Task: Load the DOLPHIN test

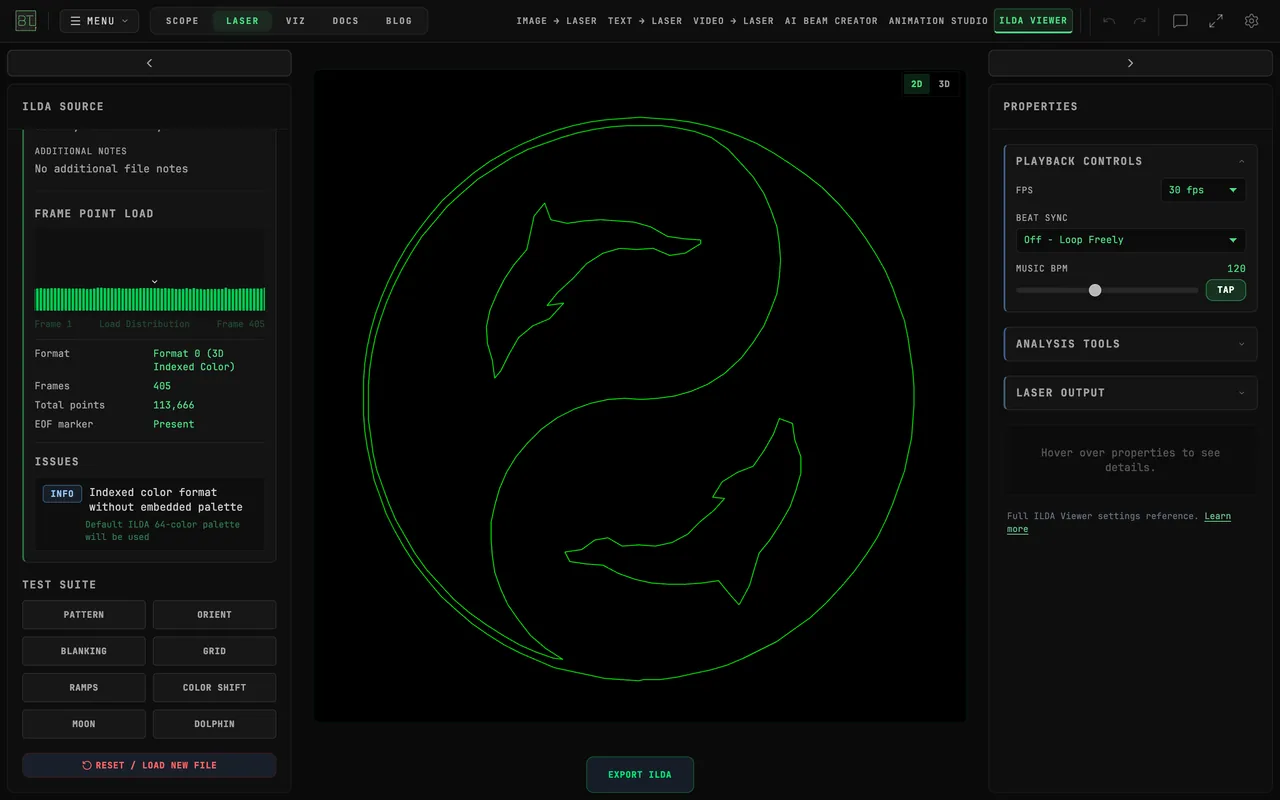Action: [214, 724]
